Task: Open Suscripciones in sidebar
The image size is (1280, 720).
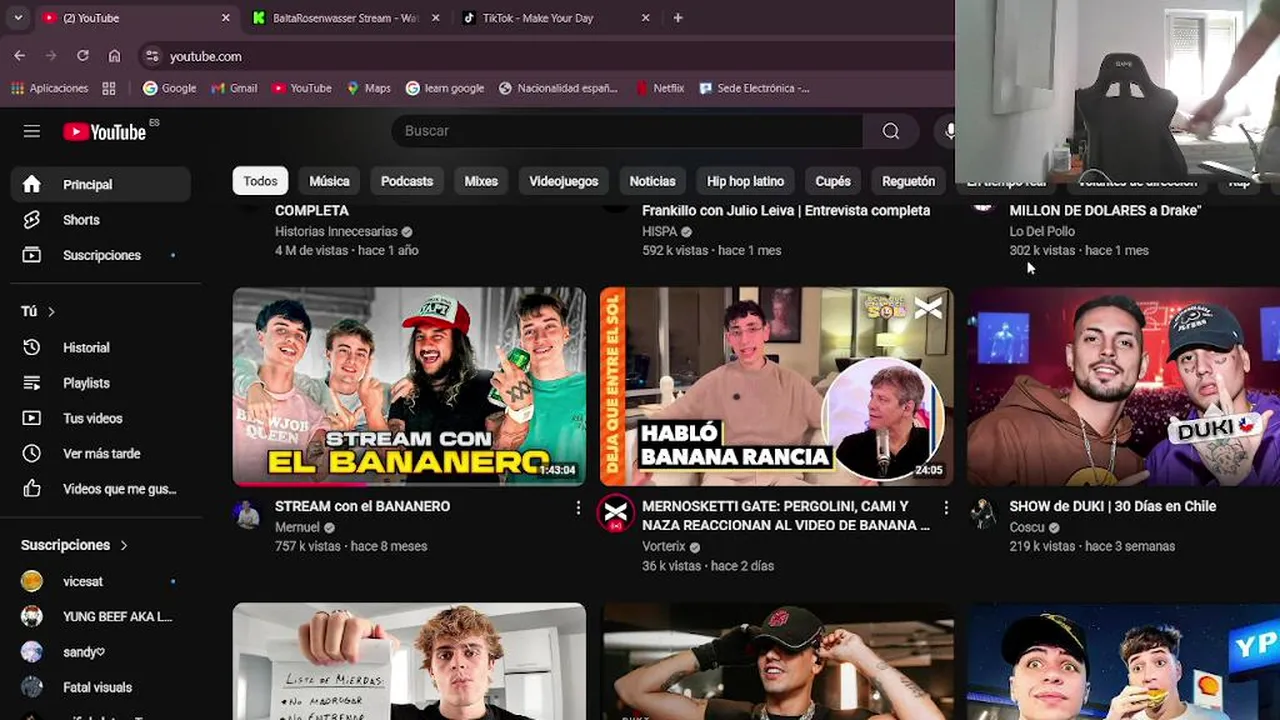Action: 100,255
